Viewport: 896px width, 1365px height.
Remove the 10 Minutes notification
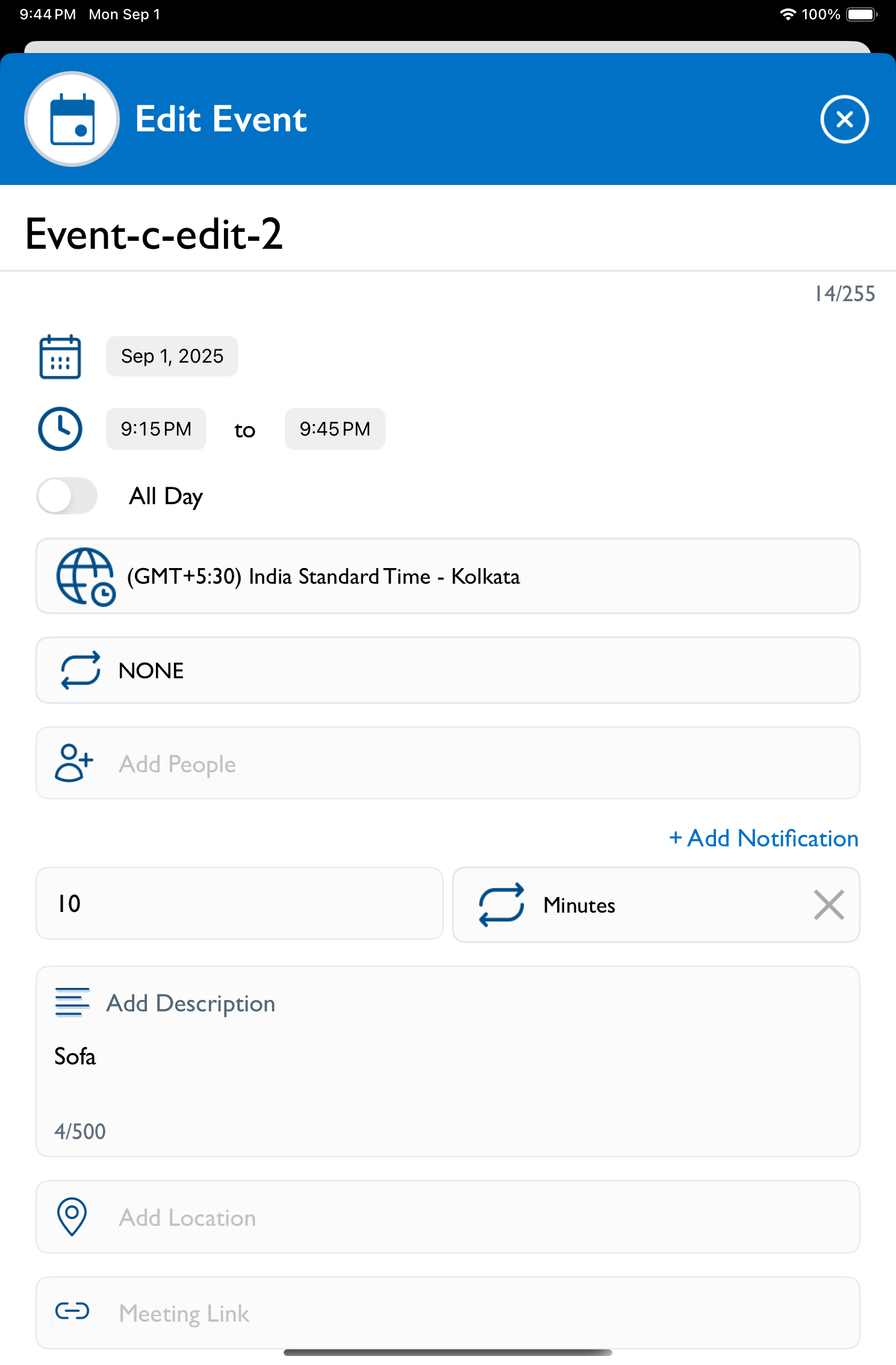point(829,905)
